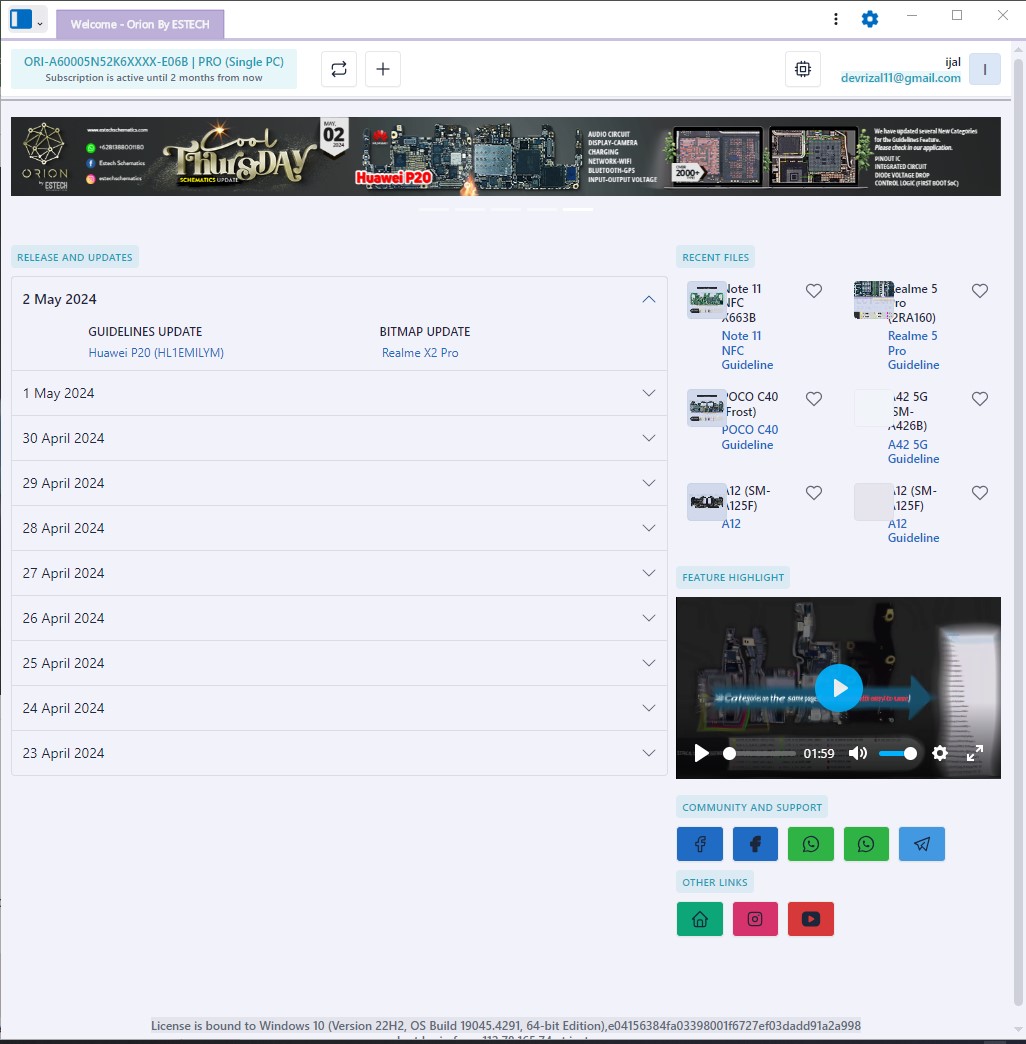Open the video player settings gear

coord(939,753)
